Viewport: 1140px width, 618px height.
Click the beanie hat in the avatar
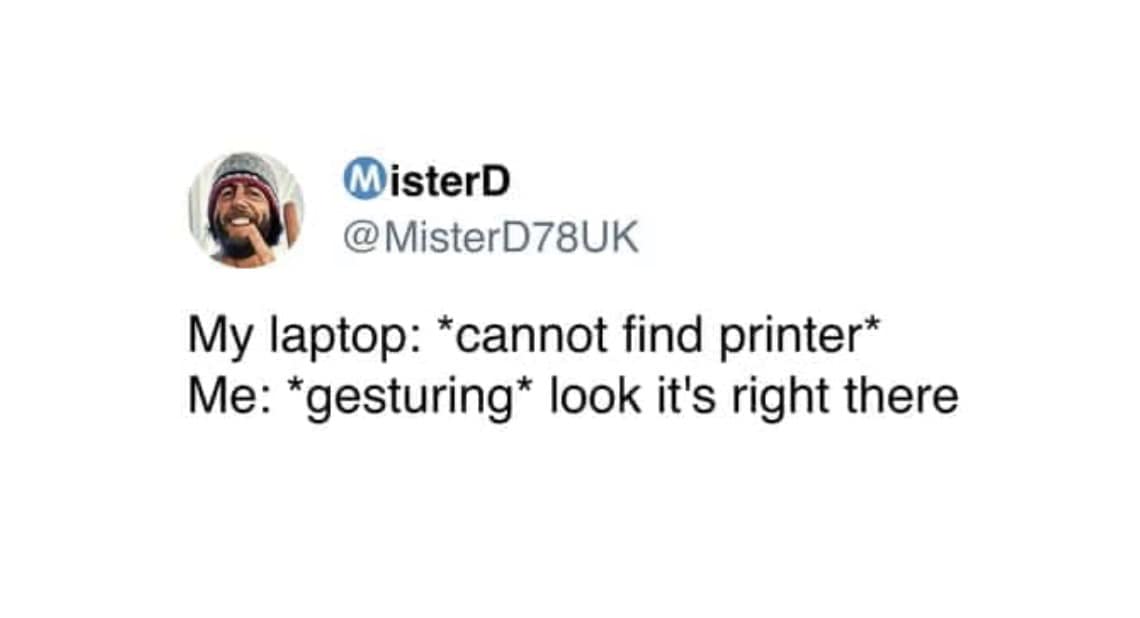click(x=245, y=175)
